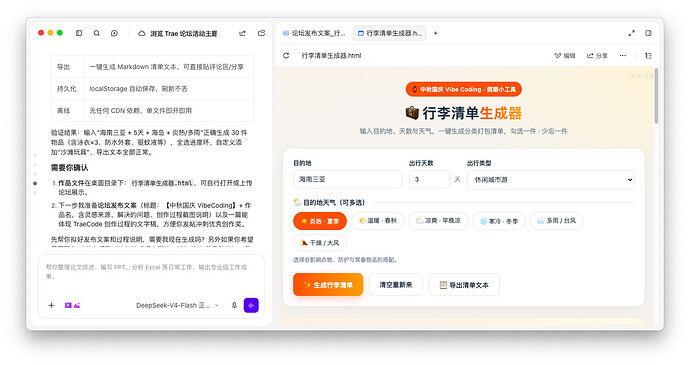The width and height of the screenshot is (690, 365).
Task: Select the 寒冷·冬季 weather chip
Action: [x=499, y=221]
